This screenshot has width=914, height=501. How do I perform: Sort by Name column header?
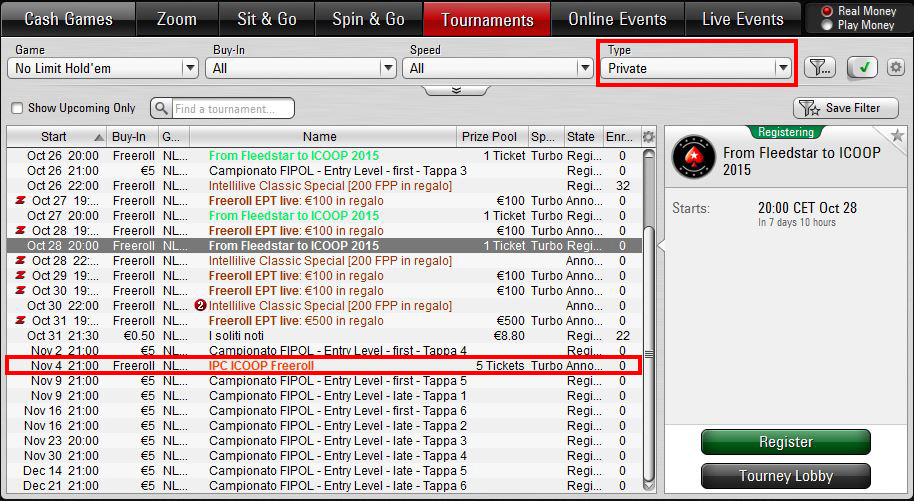pos(323,137)
